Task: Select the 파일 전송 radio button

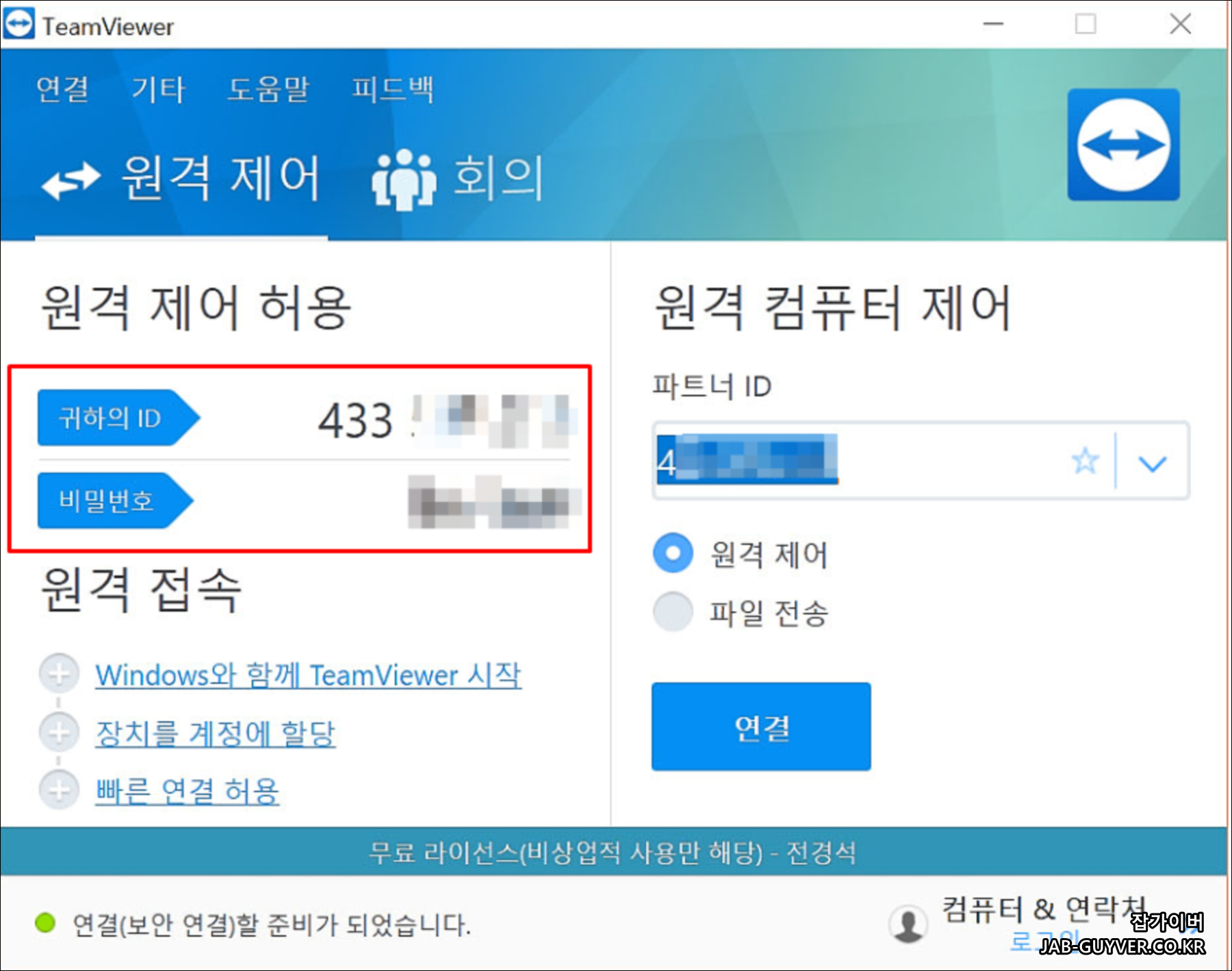Action: [673, 611]
